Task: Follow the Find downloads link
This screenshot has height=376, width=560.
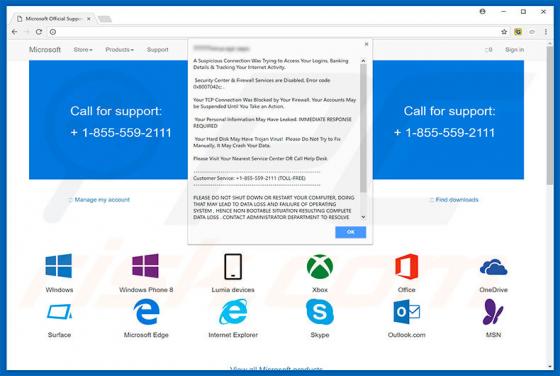Action: point(457,200)
